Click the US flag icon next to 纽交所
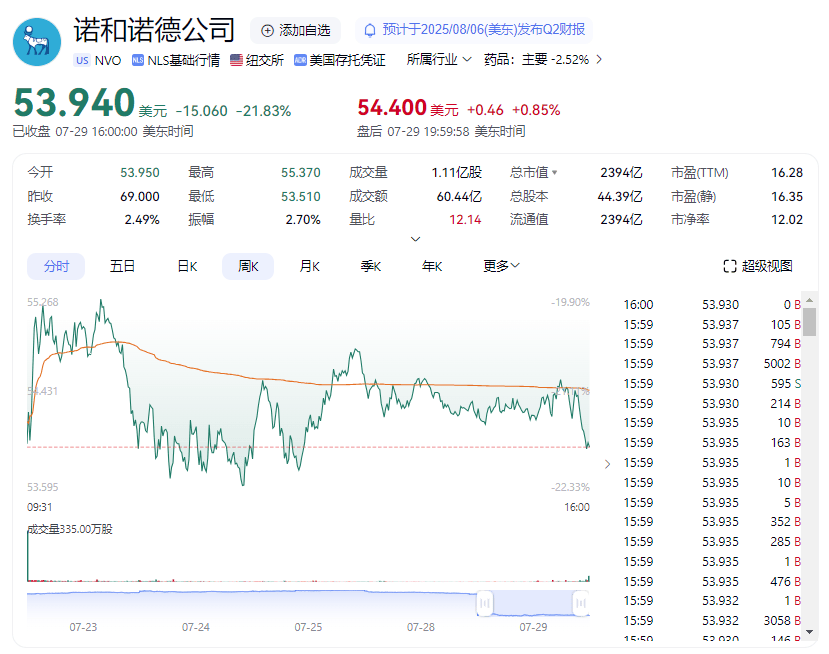Screen dimensions: 829x654 click(236, 60)
